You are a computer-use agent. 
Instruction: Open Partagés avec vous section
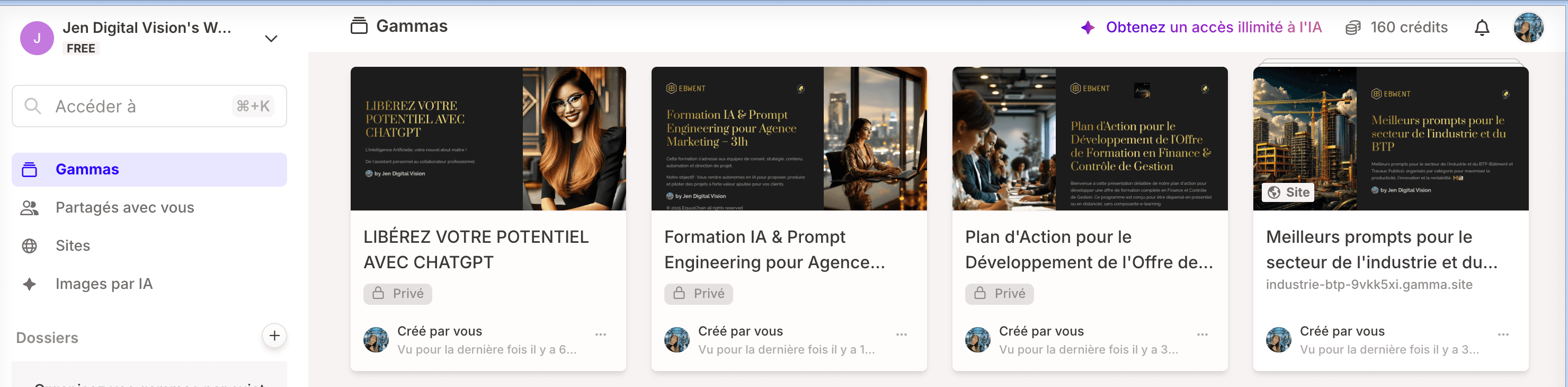pos(125,208)
